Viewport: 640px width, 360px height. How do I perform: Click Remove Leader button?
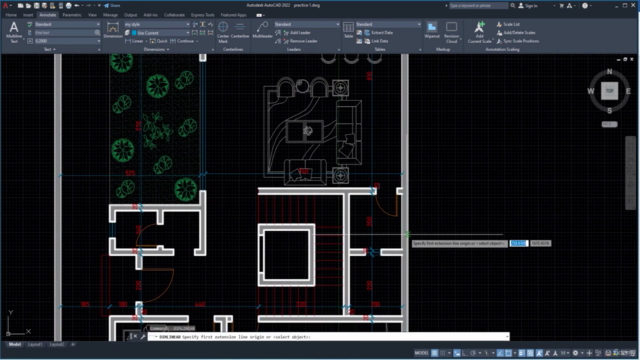tap(300, 41)
